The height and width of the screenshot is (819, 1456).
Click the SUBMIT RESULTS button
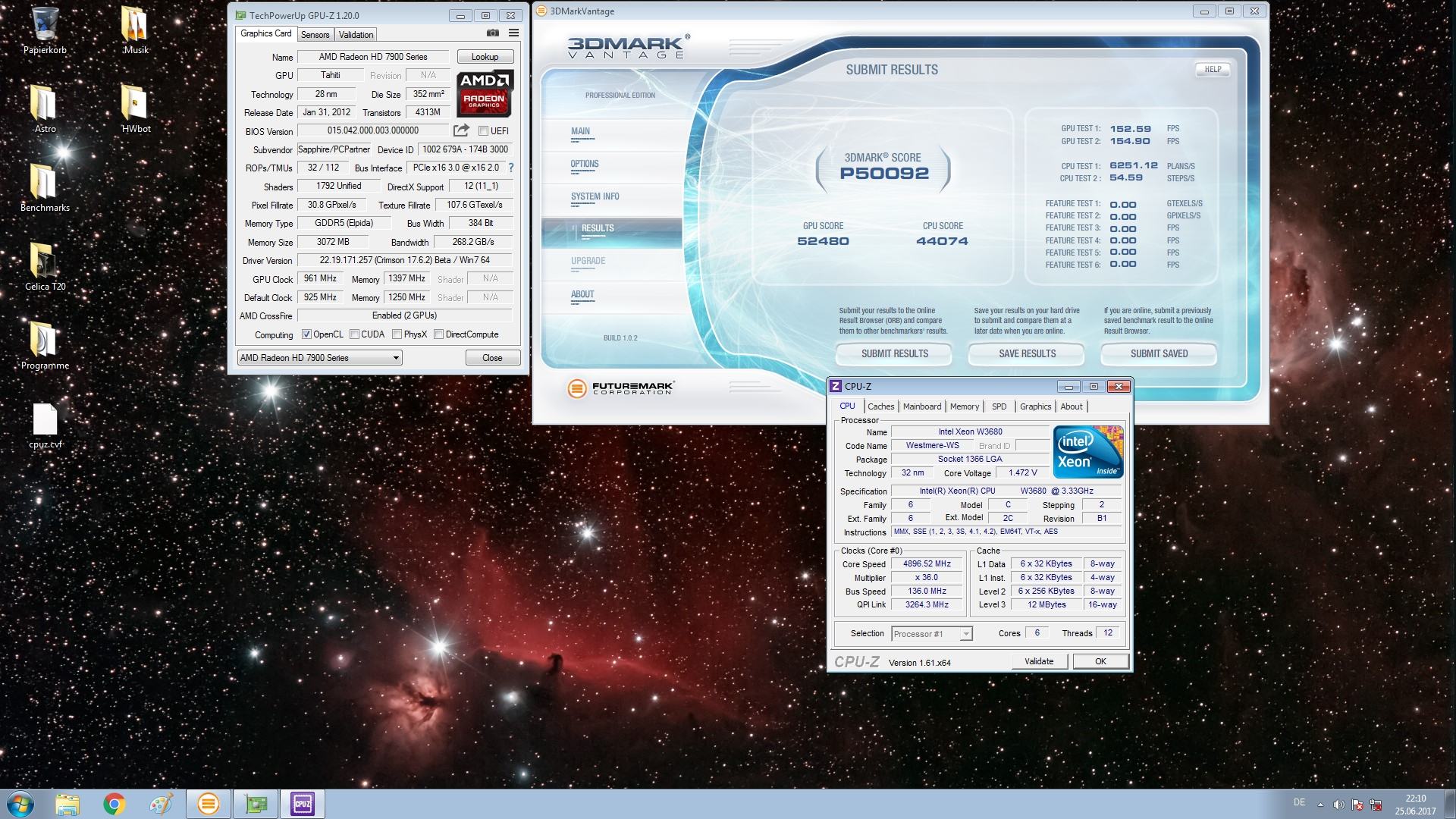[x=894, y=354]
